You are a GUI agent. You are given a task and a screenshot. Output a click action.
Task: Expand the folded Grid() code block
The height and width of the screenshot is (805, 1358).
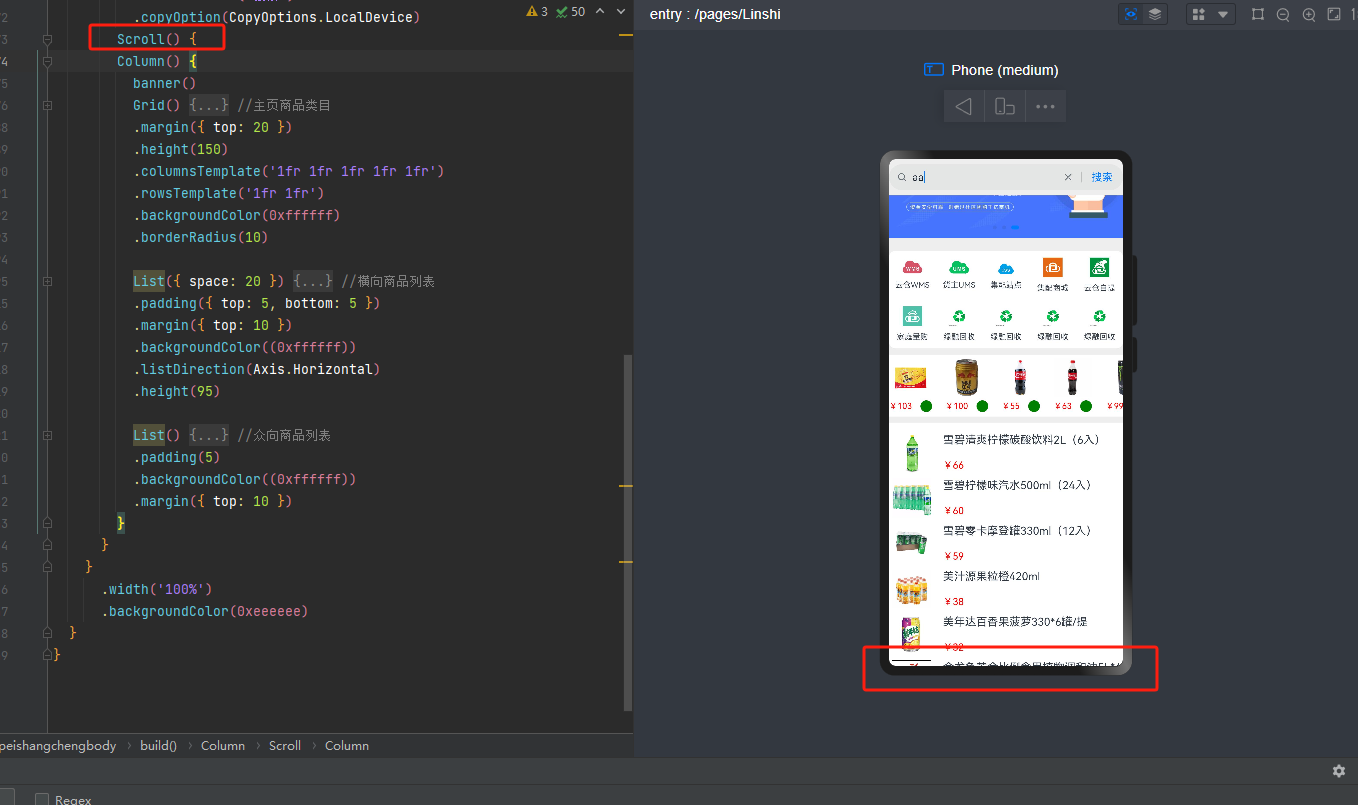tap(209, 105)
